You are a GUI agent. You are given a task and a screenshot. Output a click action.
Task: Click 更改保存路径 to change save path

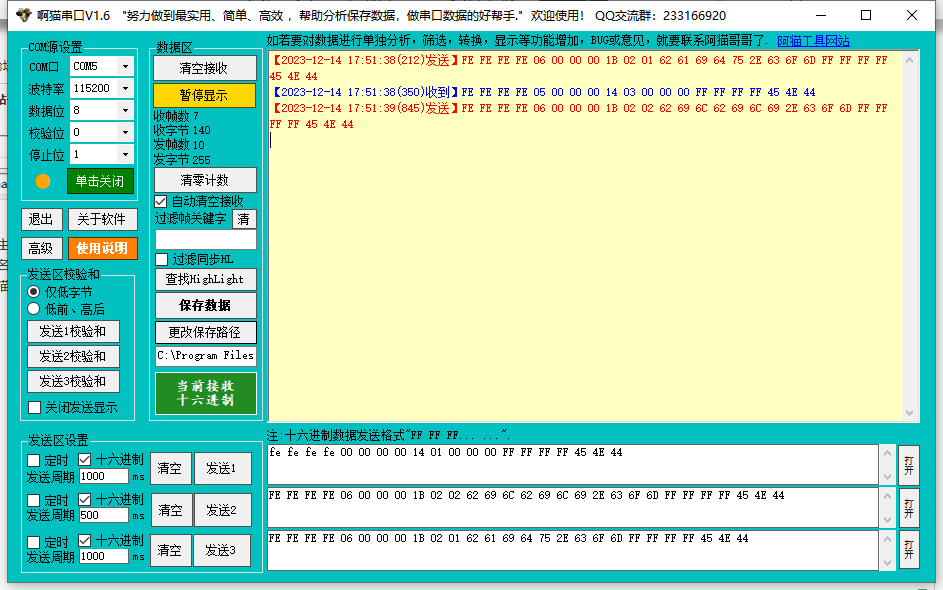coord(205,332)
